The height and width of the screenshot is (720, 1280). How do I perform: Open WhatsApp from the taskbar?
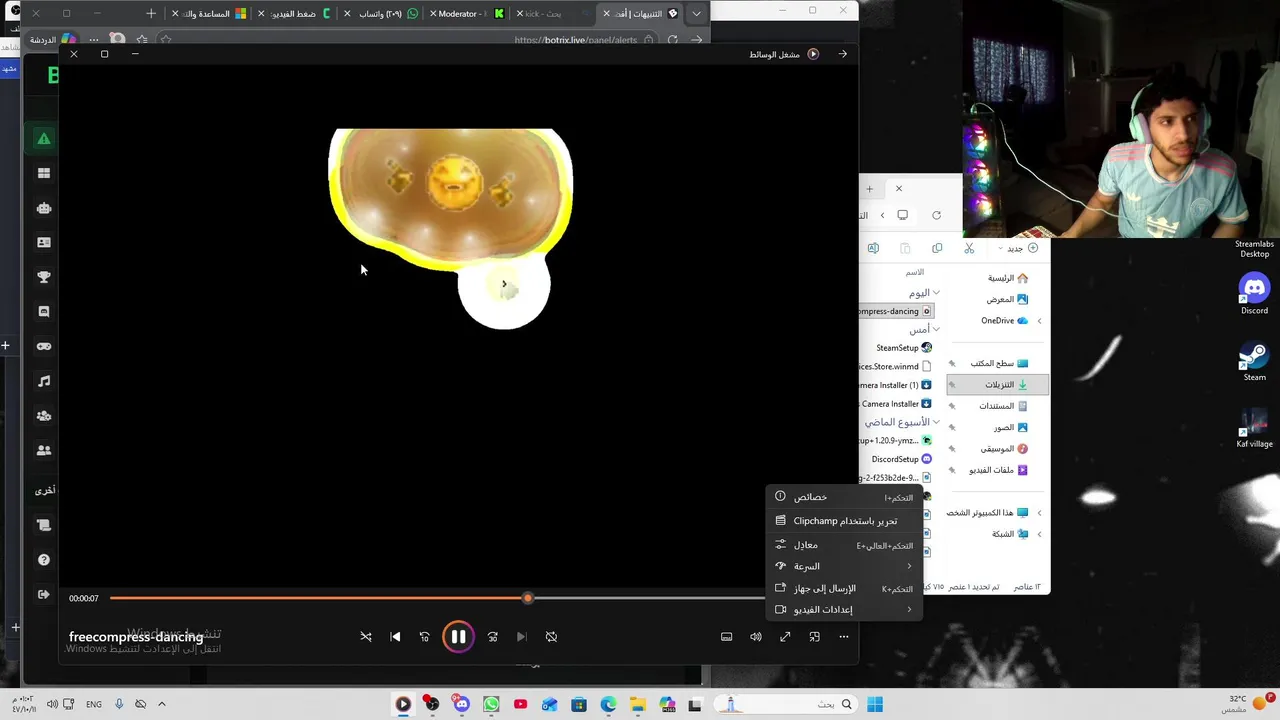point(491,704)
